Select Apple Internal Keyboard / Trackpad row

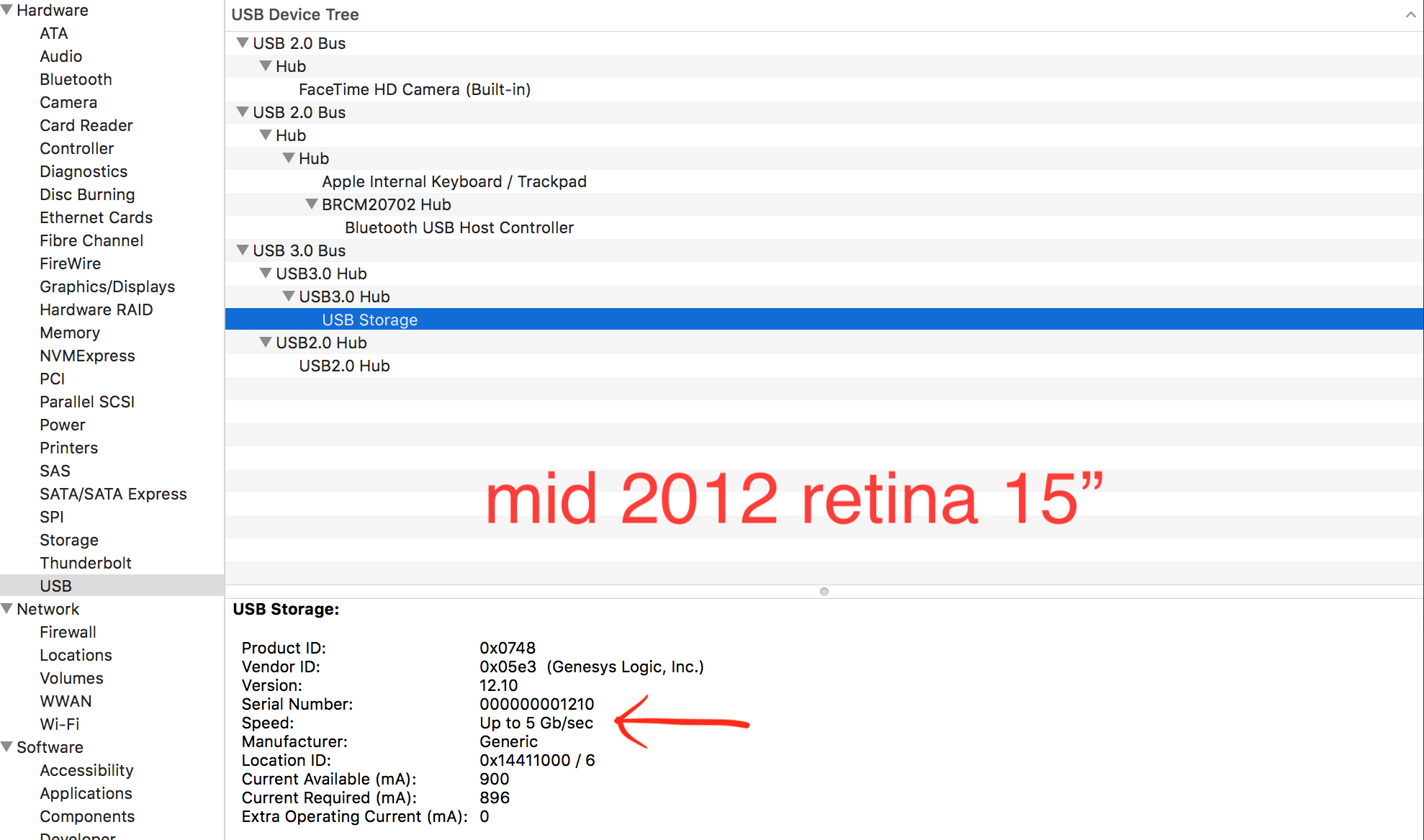point(454,181)
